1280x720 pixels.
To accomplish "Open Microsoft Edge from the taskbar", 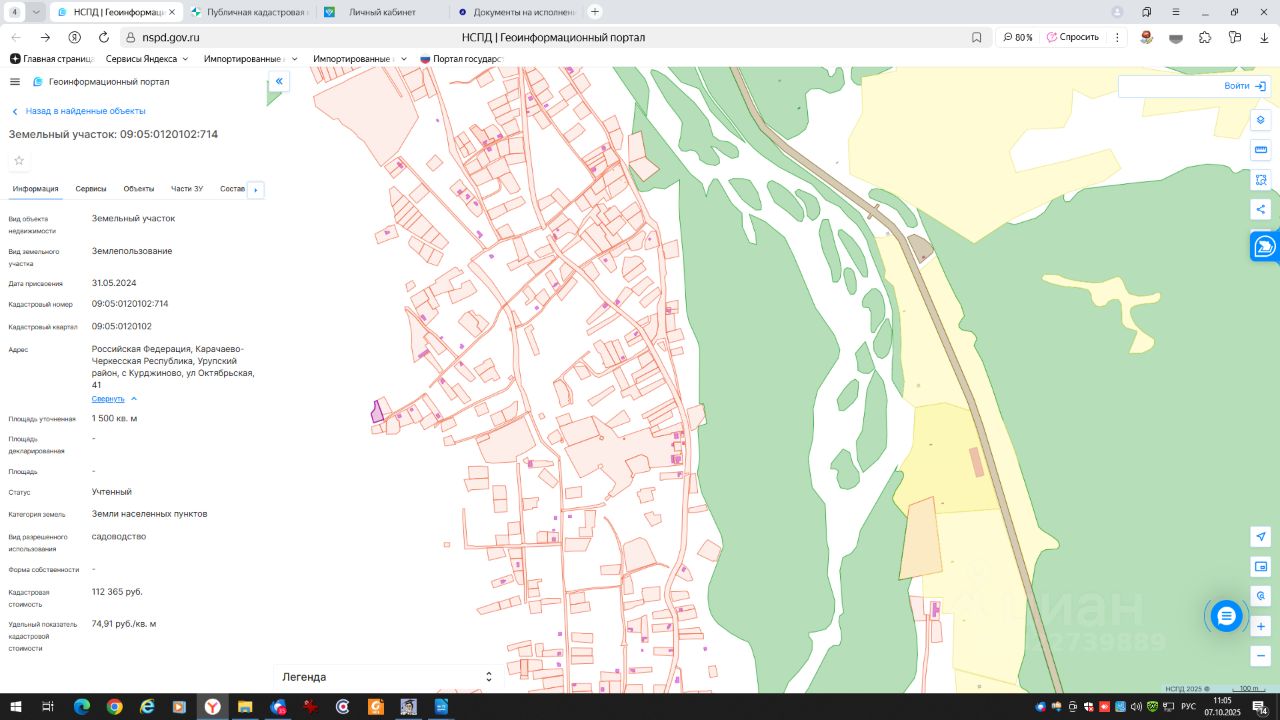I will coord(82,707).
